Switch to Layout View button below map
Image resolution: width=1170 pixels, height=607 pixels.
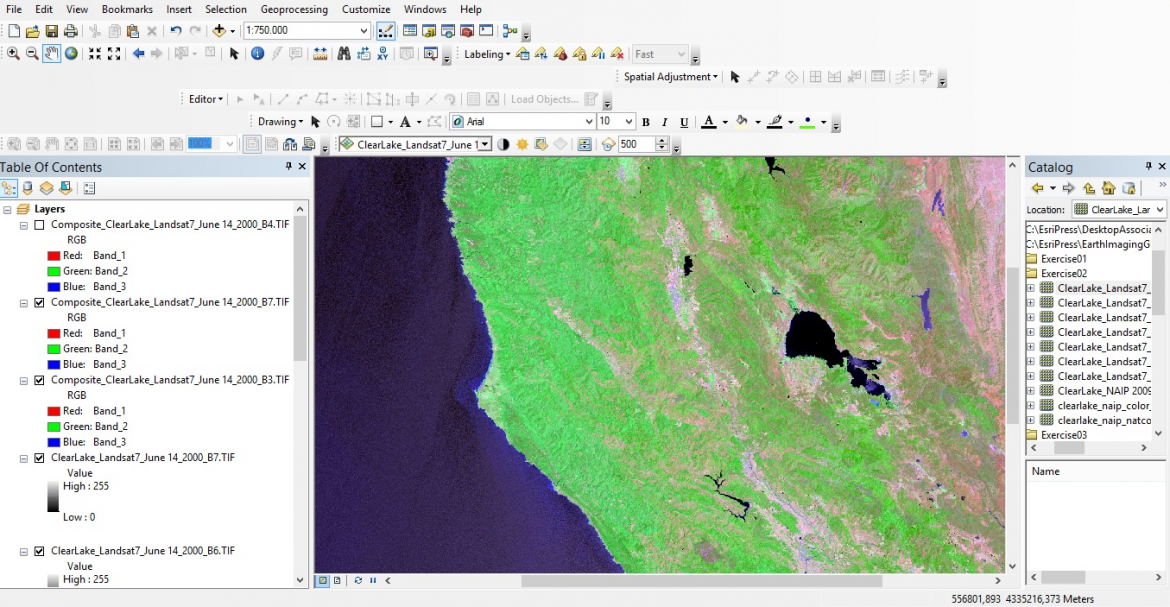pos(337,580)
